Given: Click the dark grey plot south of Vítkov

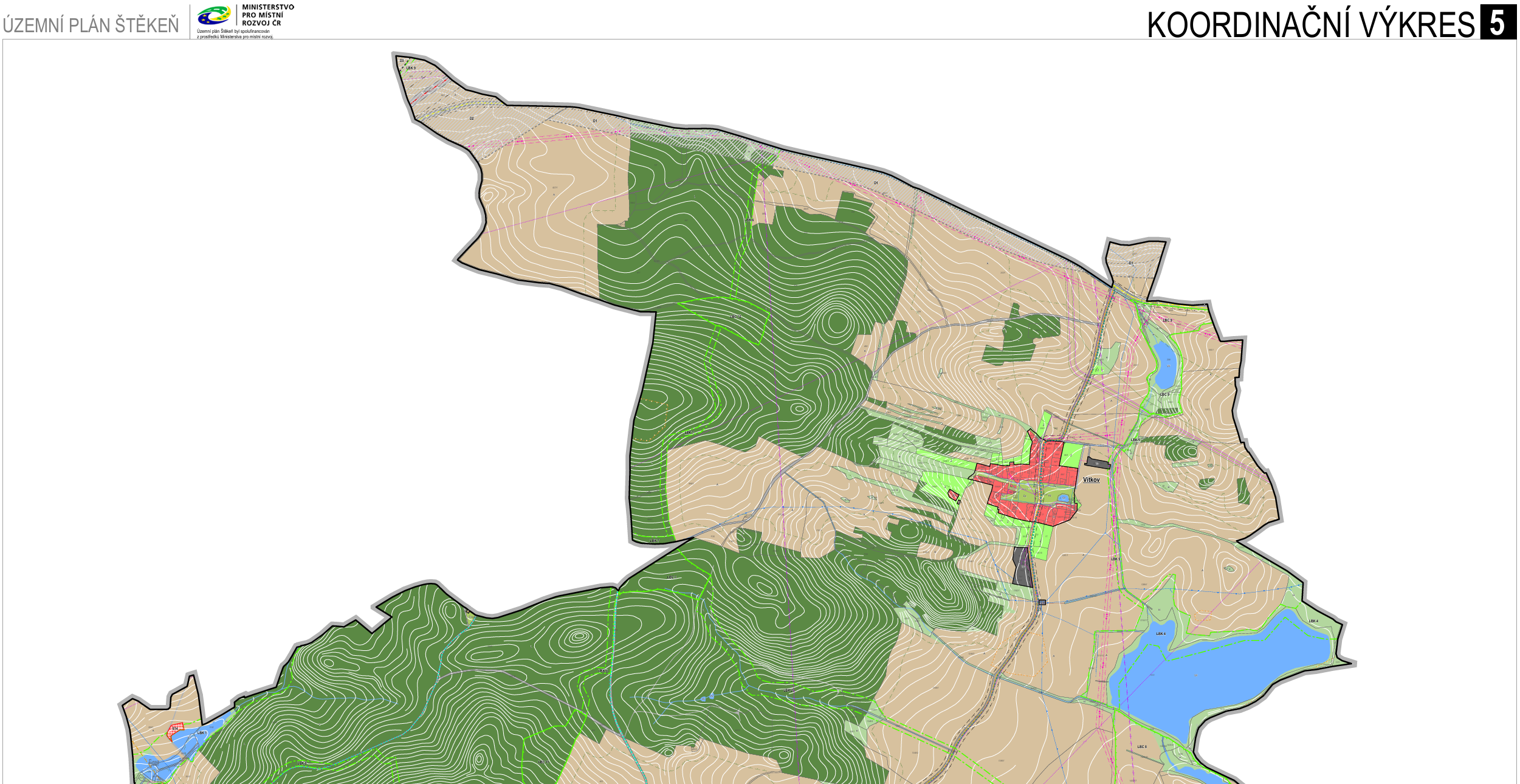Looking at the screenshot, I should 1022,567.
